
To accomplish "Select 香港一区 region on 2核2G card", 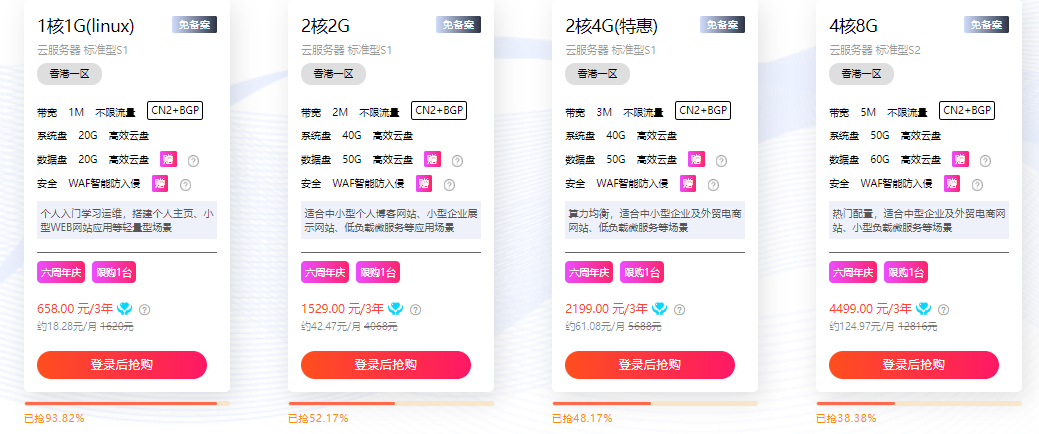I will point(333,74).
